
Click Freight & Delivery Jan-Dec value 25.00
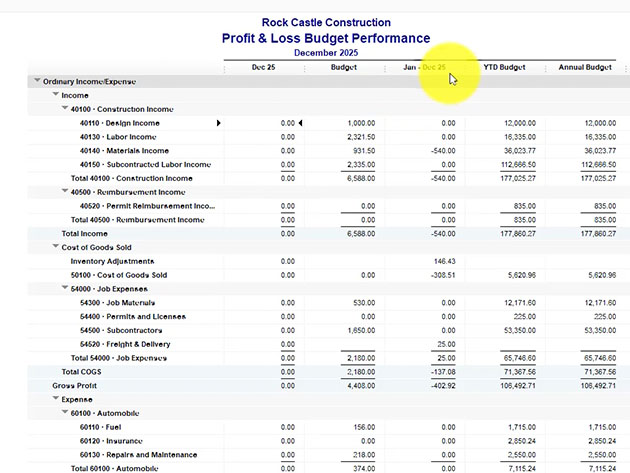[446, 344]
